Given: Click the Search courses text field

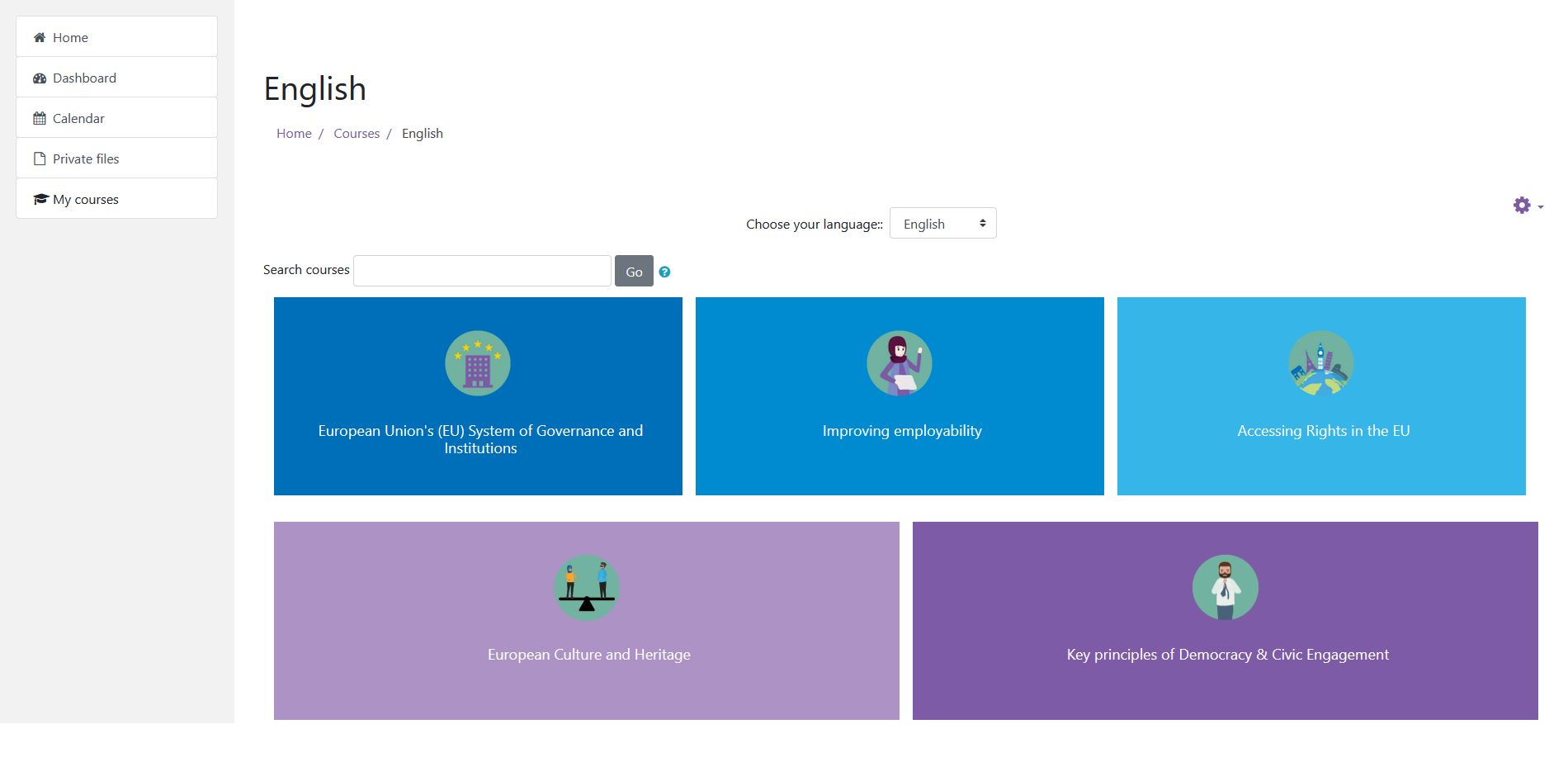Looking at the screenshot, I should pos(482,271).
